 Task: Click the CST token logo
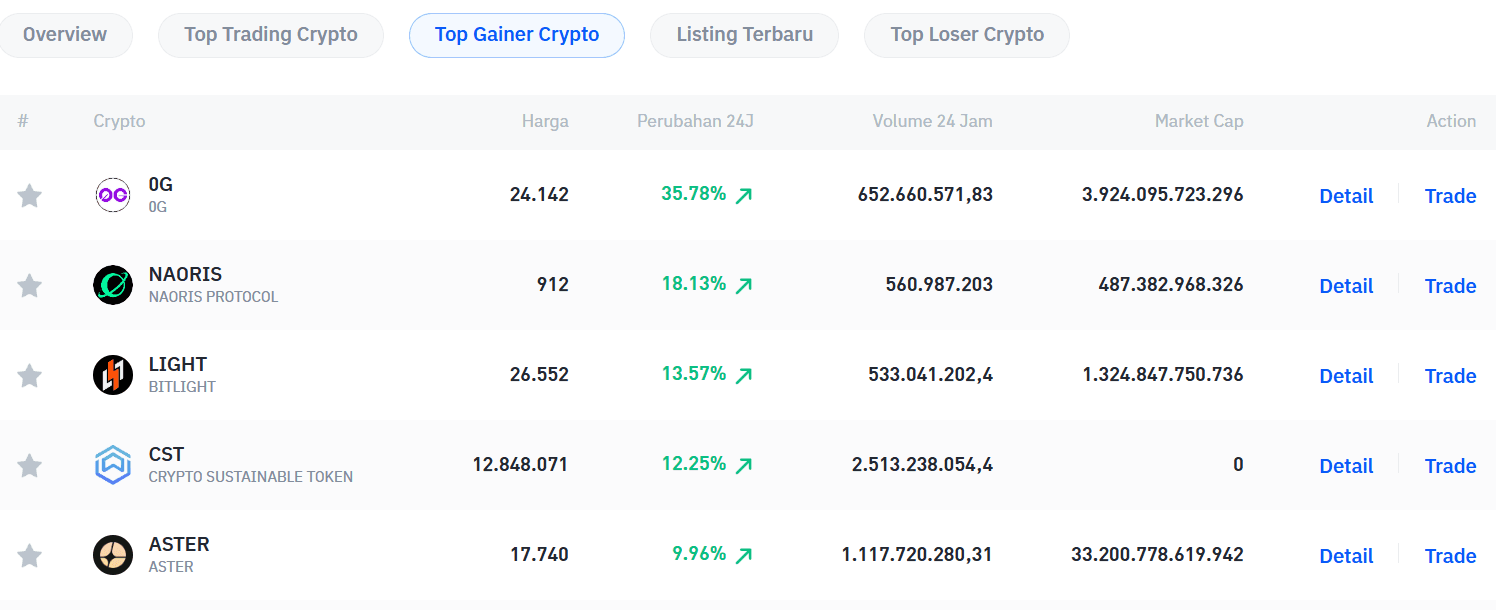coord(113,465)
